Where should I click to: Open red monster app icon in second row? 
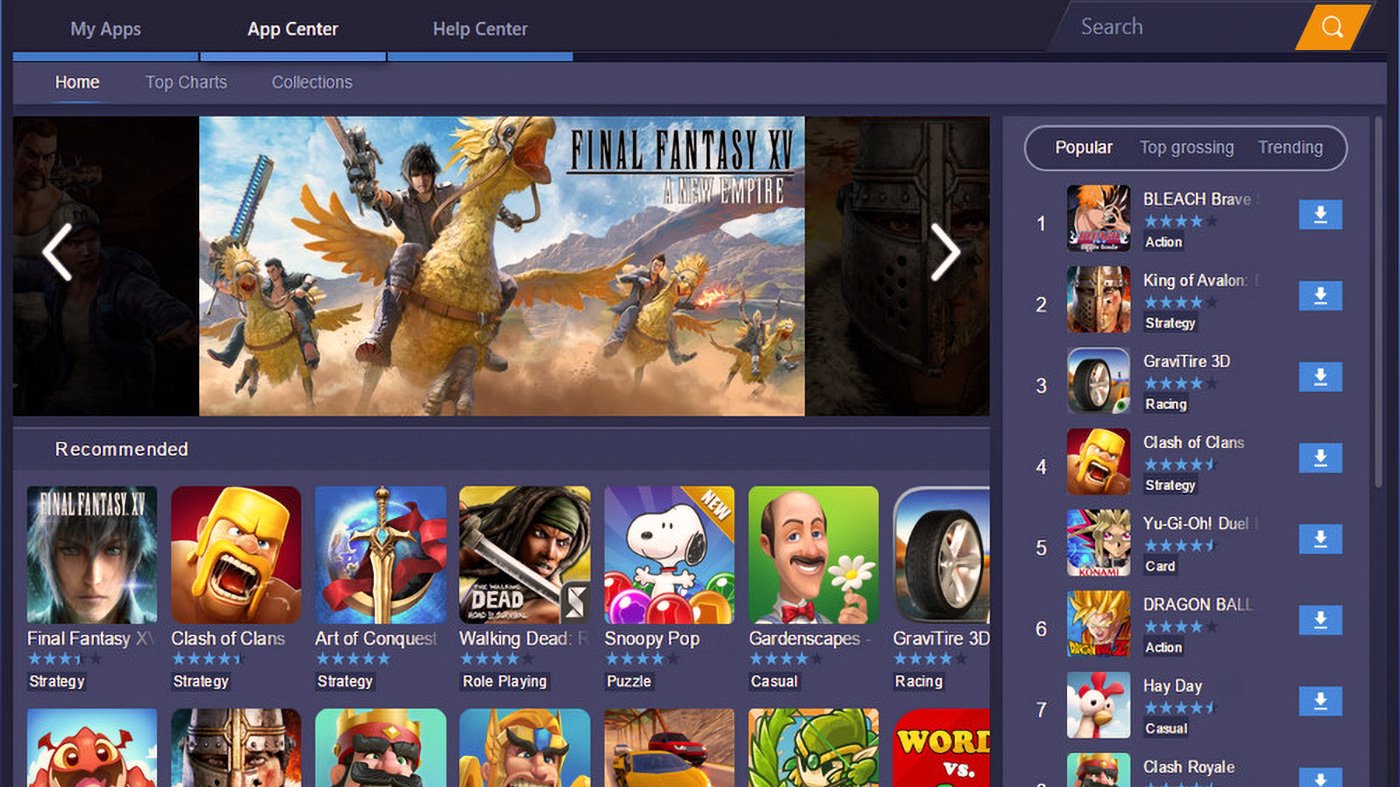92,748
